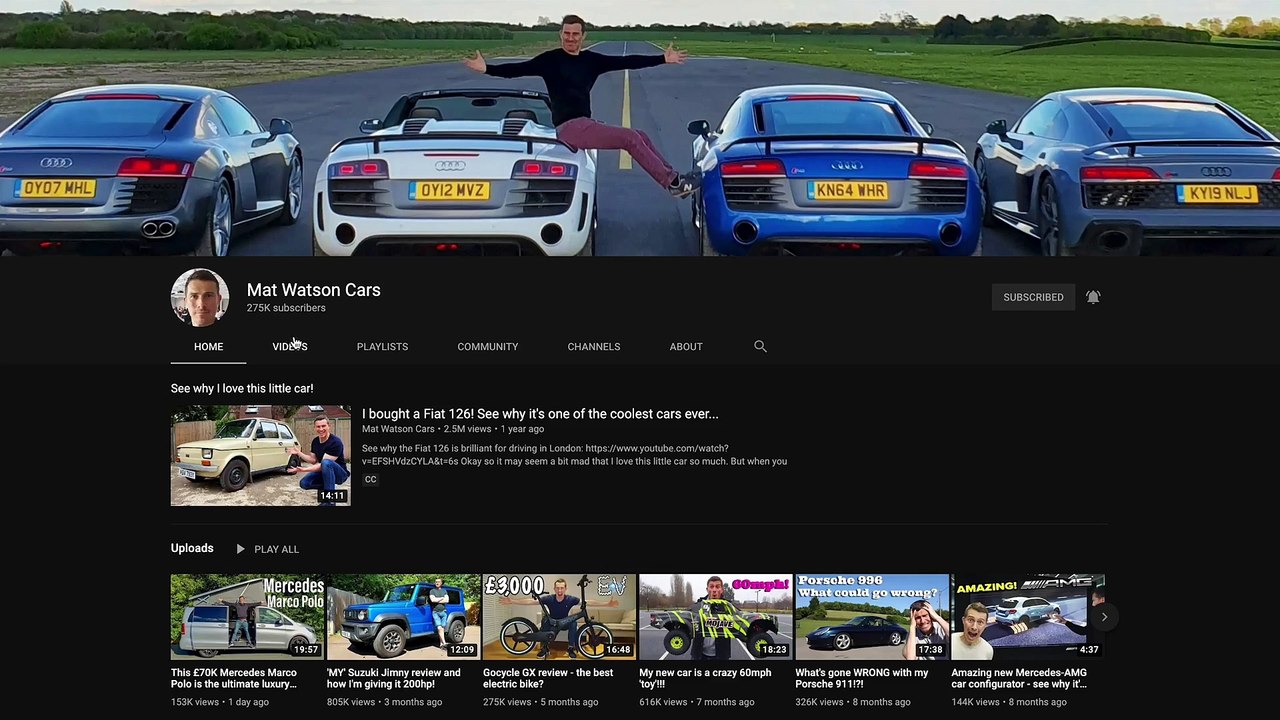Click title 'Amazing new Mercedes-AMG car configurator'

(1019, 678)
